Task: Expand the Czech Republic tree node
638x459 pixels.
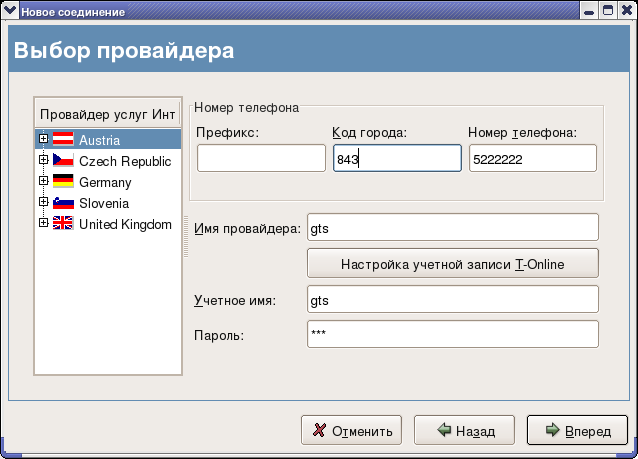Action: [x=44, y=160]
